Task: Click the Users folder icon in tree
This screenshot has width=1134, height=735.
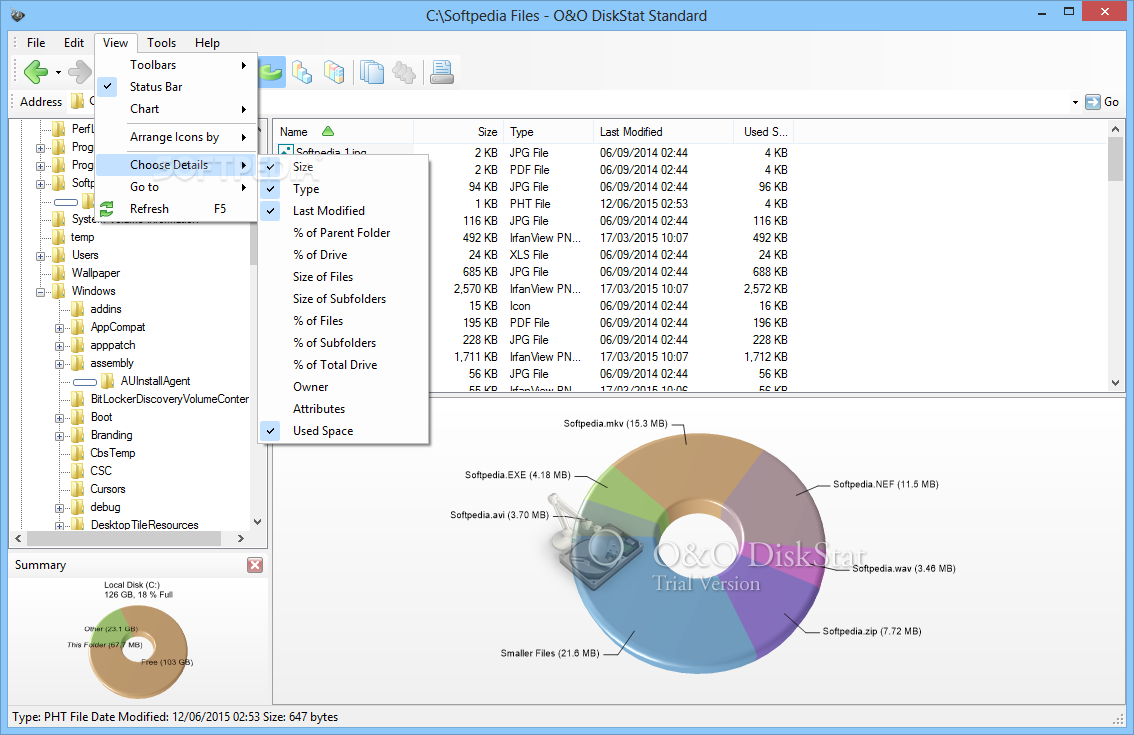Action: click(59, 255)
